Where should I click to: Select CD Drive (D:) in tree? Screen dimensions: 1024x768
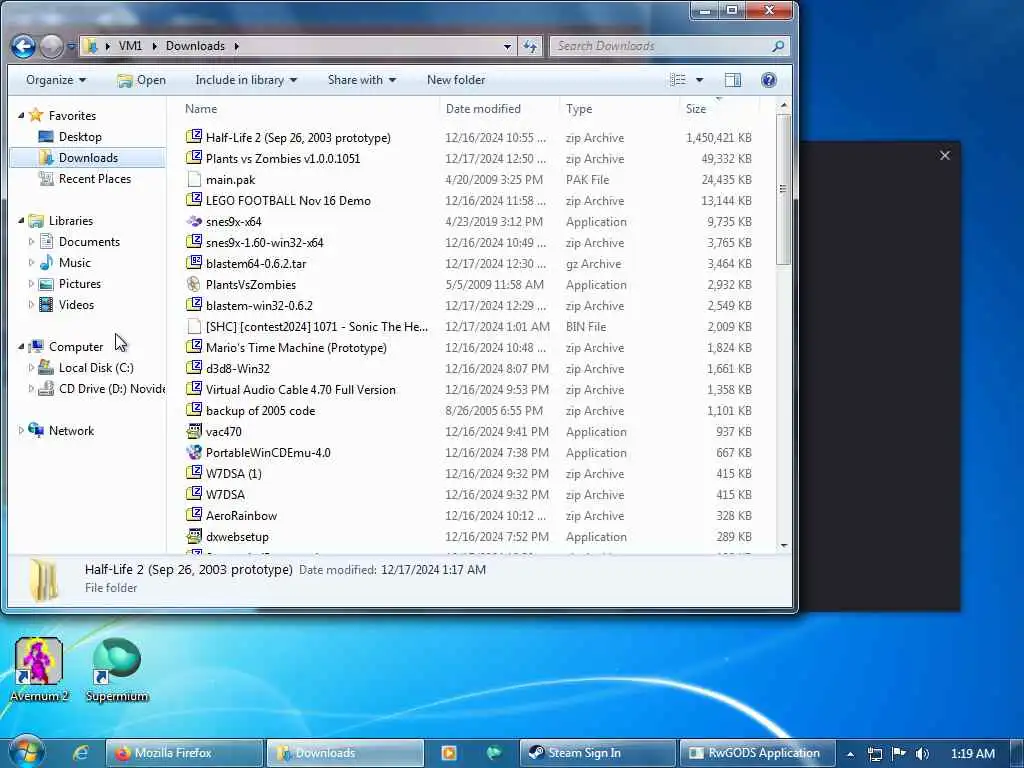tap(112, 389)
